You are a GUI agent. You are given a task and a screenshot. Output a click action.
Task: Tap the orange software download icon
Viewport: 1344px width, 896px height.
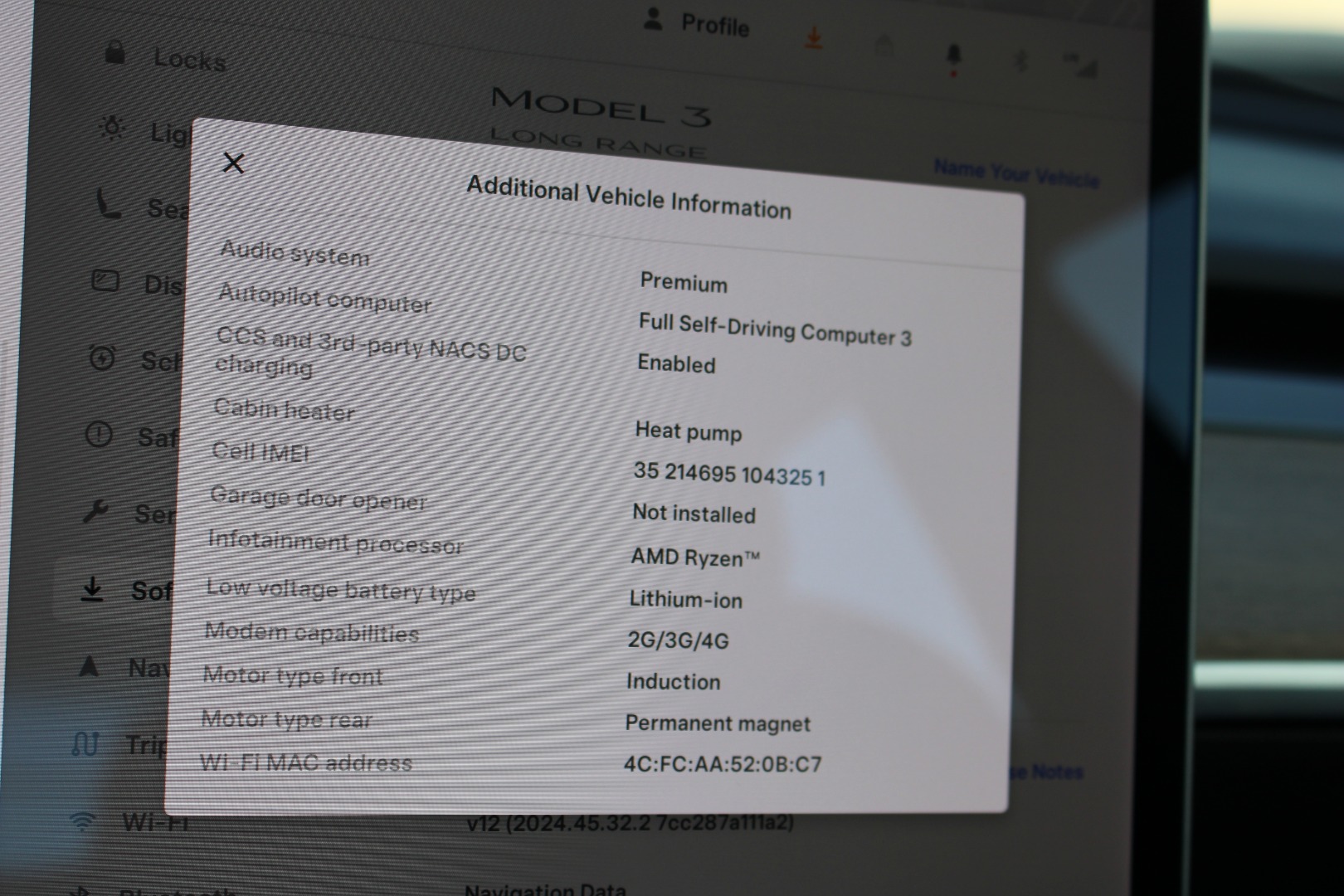tap(814, 38)
